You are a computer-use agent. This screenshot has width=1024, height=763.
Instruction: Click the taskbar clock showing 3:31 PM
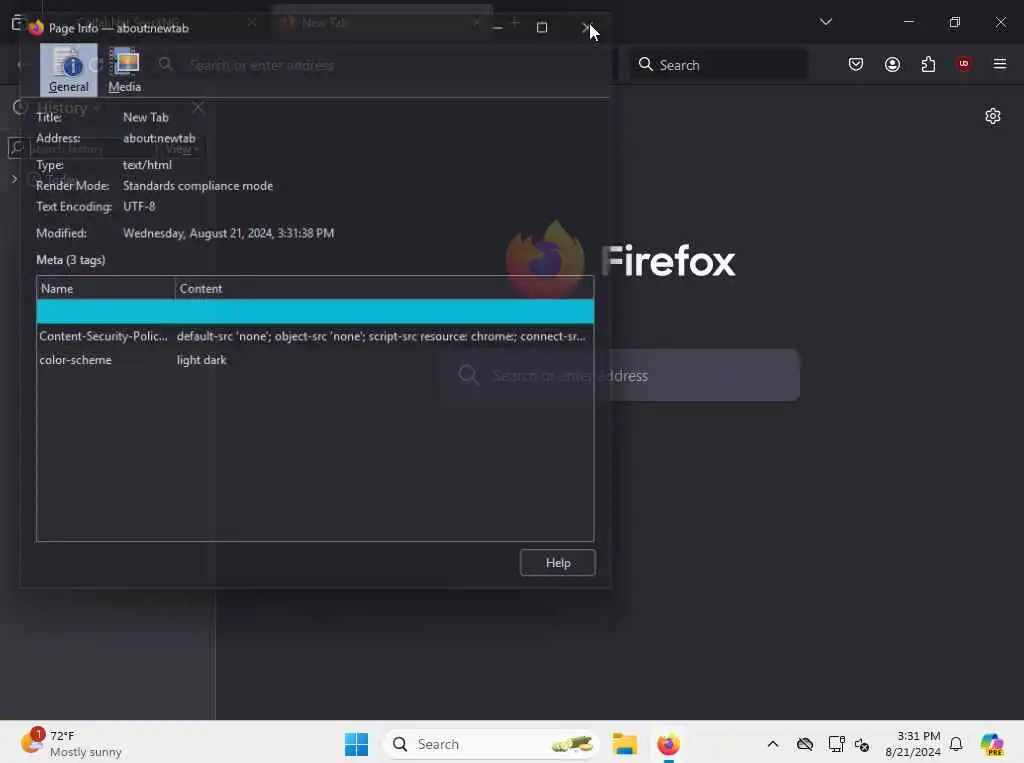pyautogui.click(x=912, y=744)
